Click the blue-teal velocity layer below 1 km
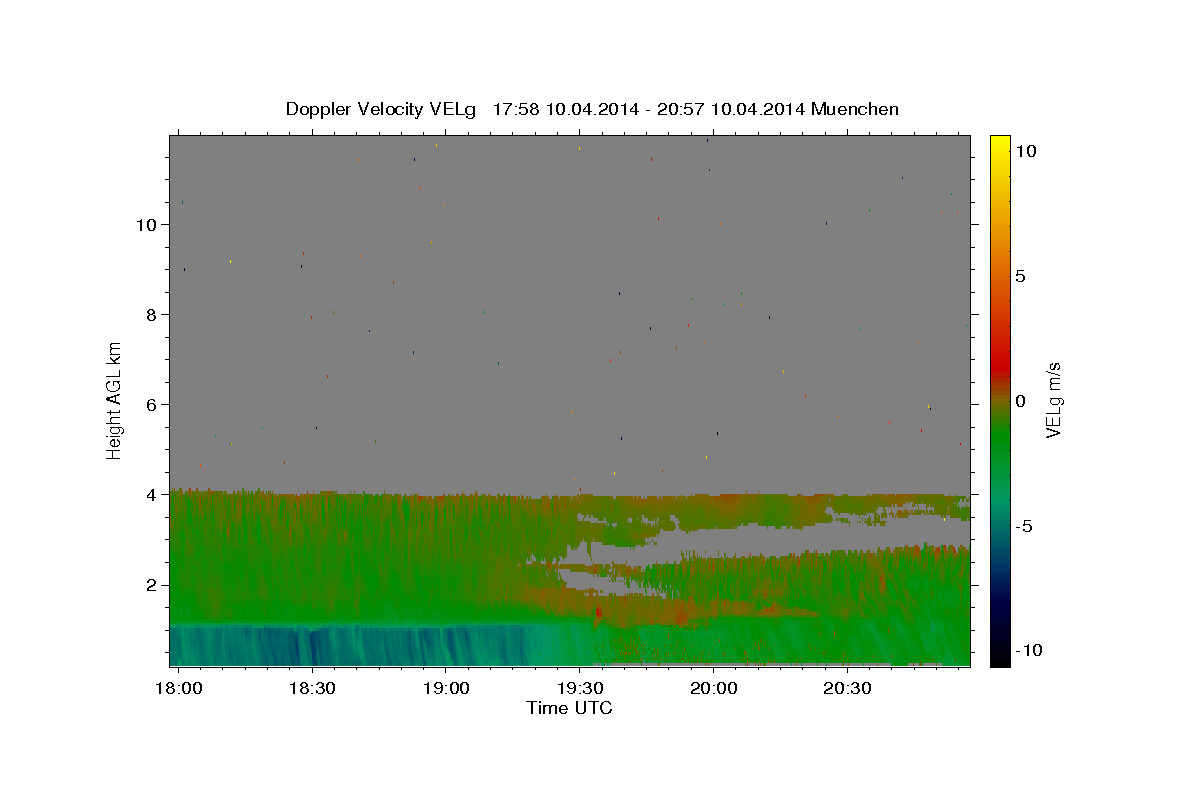The height and width of the screenshot is (800, 1200). tap(350, 645)
